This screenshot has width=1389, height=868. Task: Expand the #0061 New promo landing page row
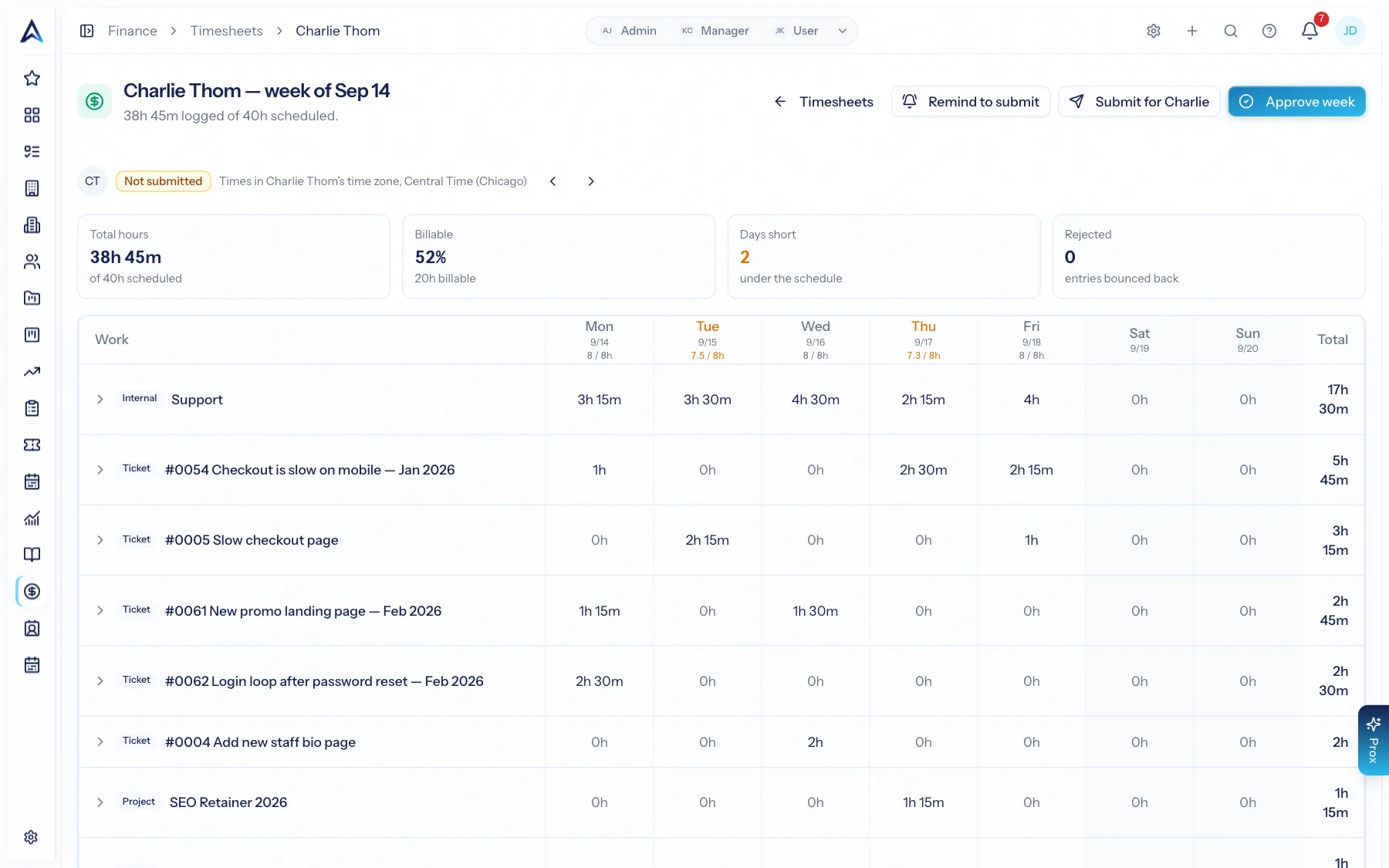[100, 611]
